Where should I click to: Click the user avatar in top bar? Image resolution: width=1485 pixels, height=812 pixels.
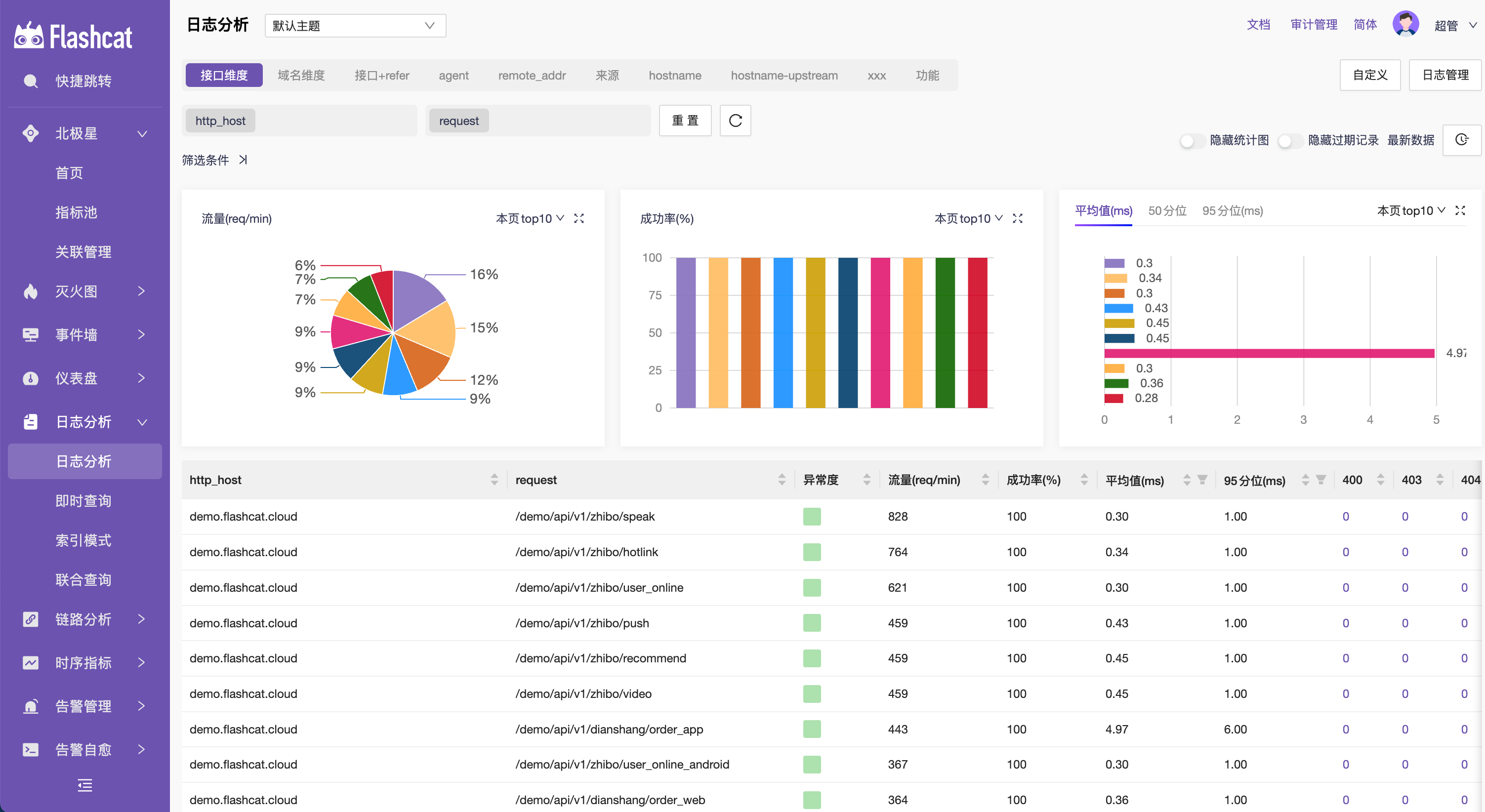pos(1405,24)
